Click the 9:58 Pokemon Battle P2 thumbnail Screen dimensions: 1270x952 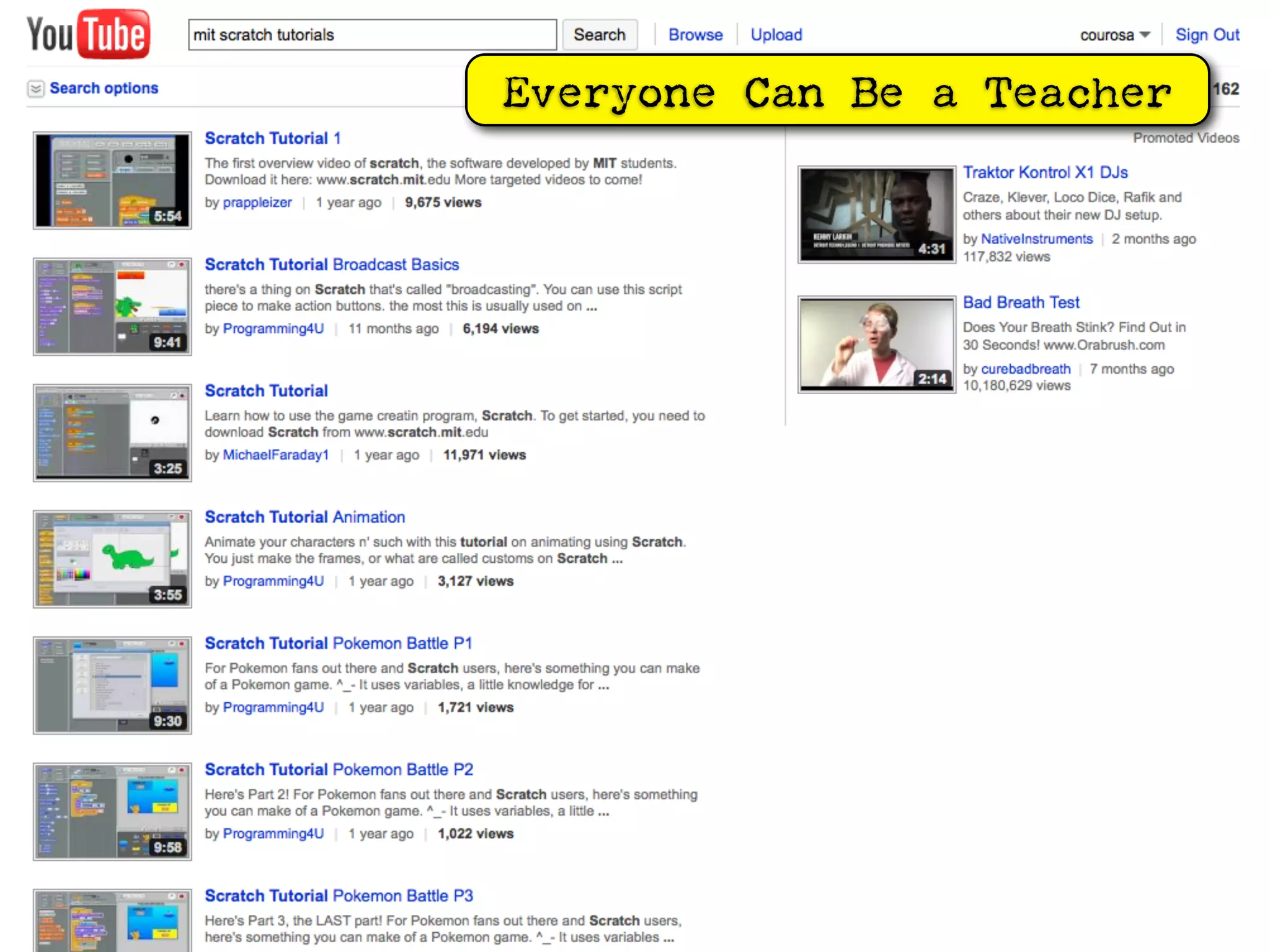[x=112, y=812]
